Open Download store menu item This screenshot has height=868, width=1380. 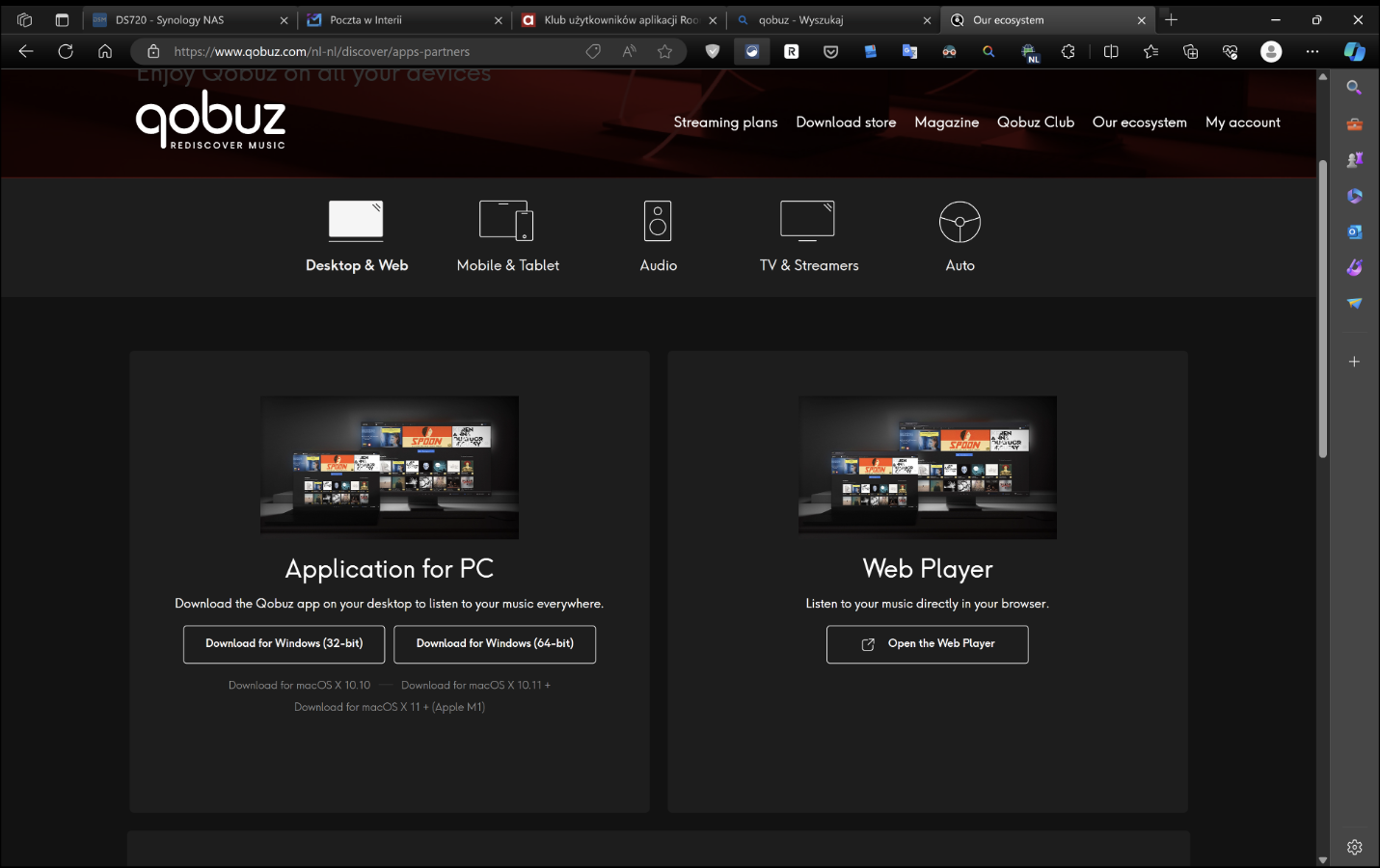(x=846, y=122)
